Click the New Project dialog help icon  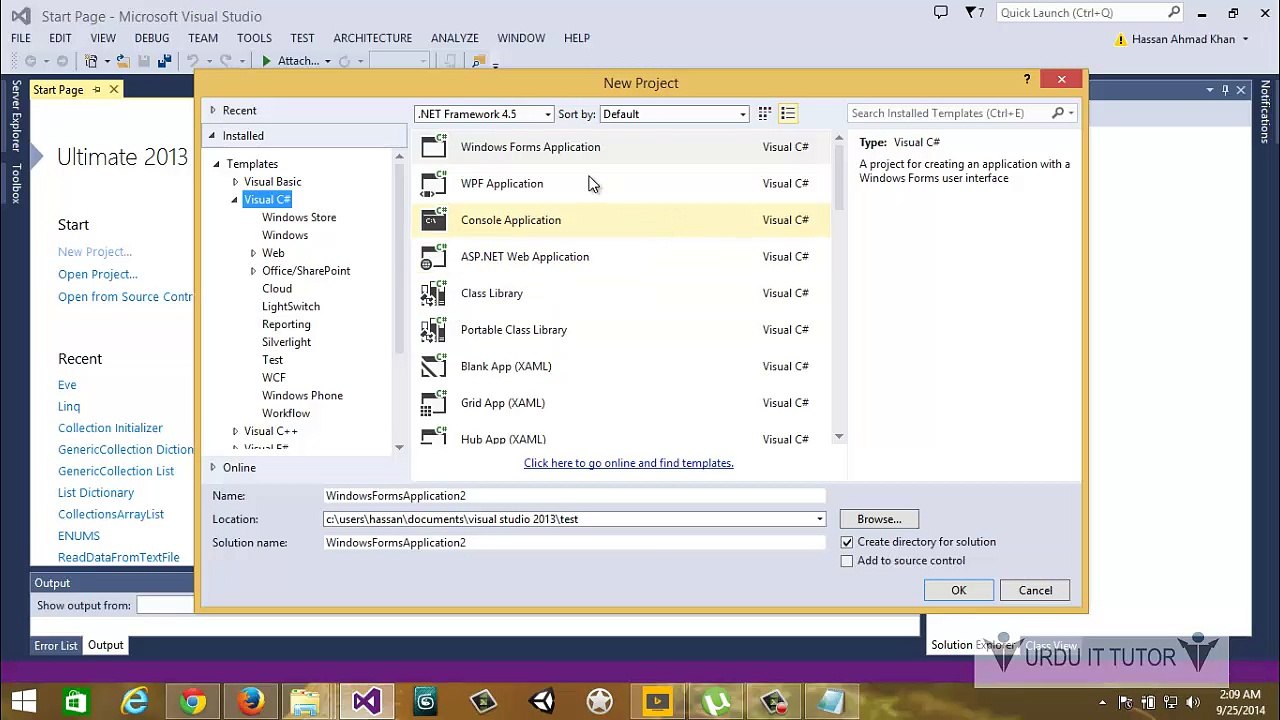[x=1027, y=80]
